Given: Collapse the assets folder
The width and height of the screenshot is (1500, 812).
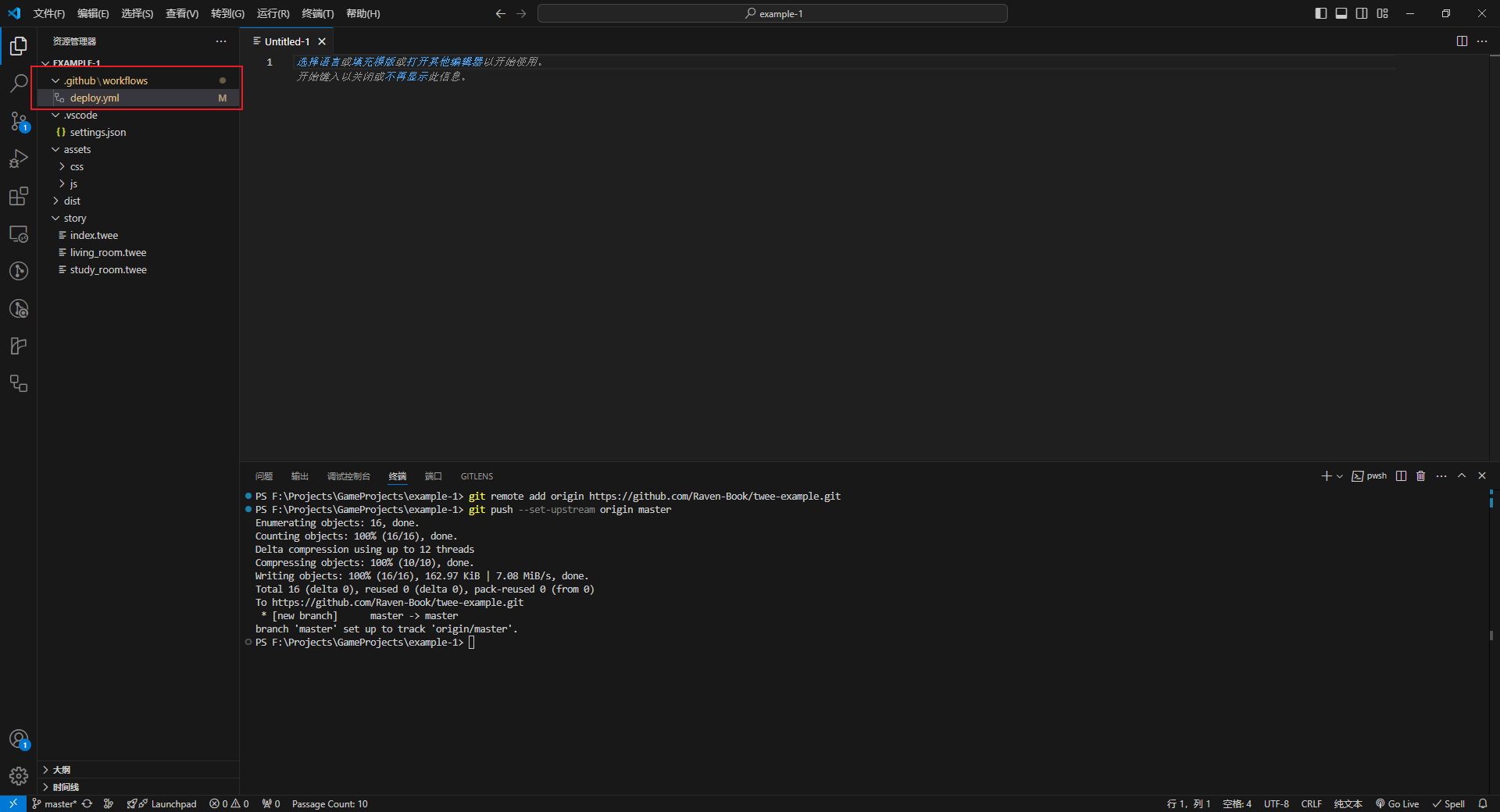Looking at the screenshot, I should pyautogui.click(x=138, y=149).
